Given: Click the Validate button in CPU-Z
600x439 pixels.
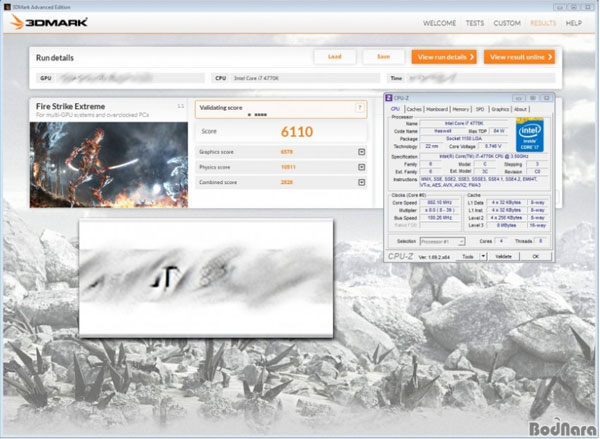Looking at the screenshot, I should pos(503,256).
